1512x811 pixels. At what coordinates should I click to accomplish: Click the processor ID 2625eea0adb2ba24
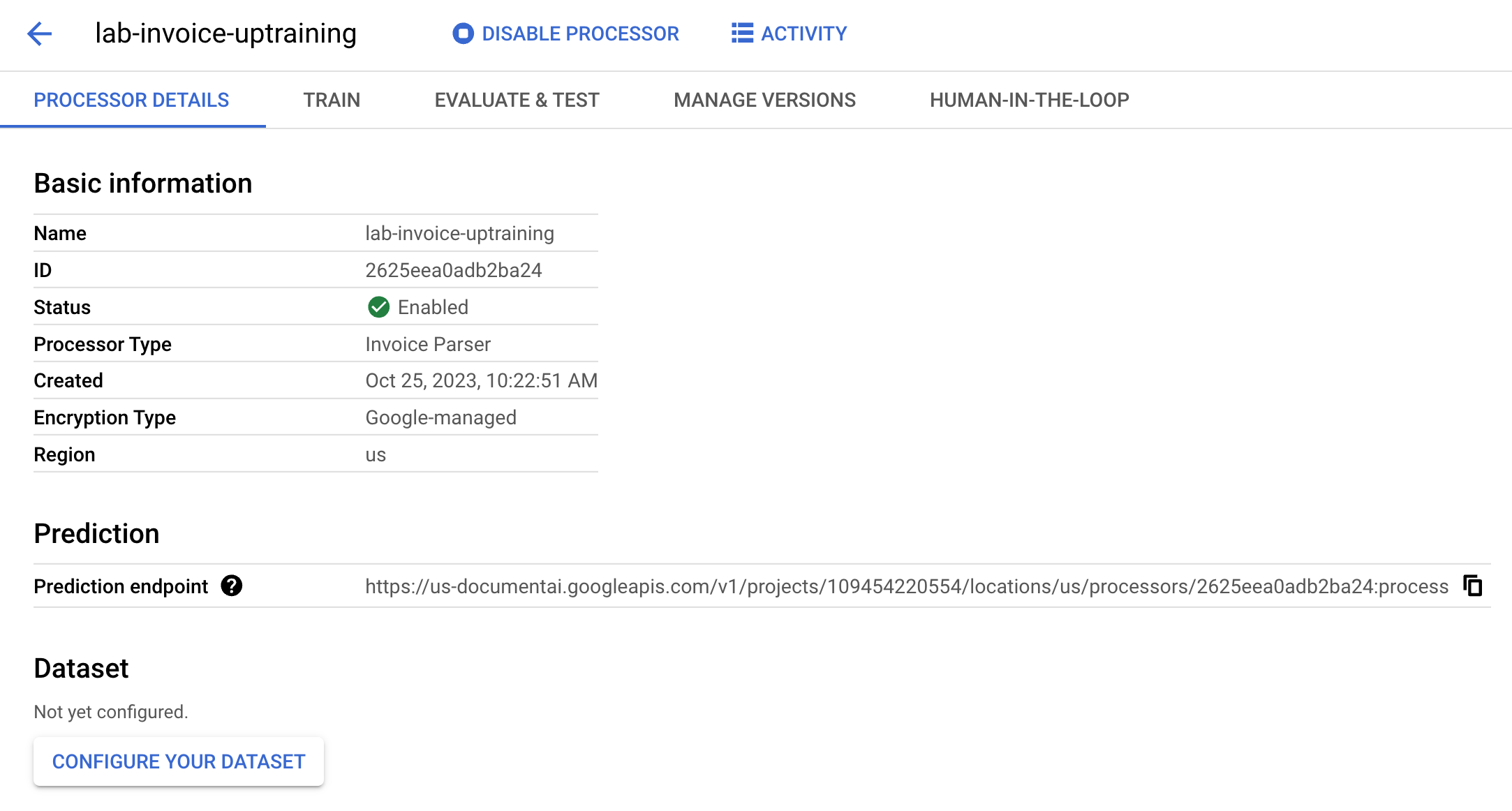click(454, 270)
